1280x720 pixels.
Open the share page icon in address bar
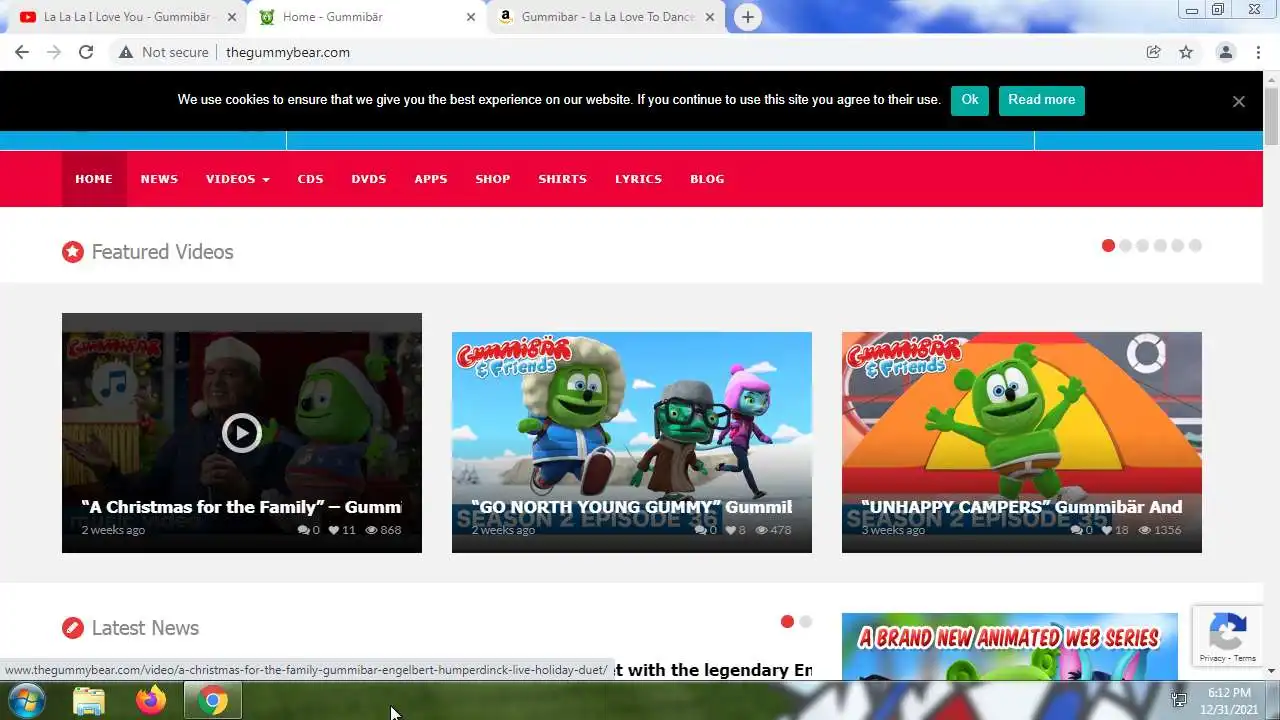1153,52
